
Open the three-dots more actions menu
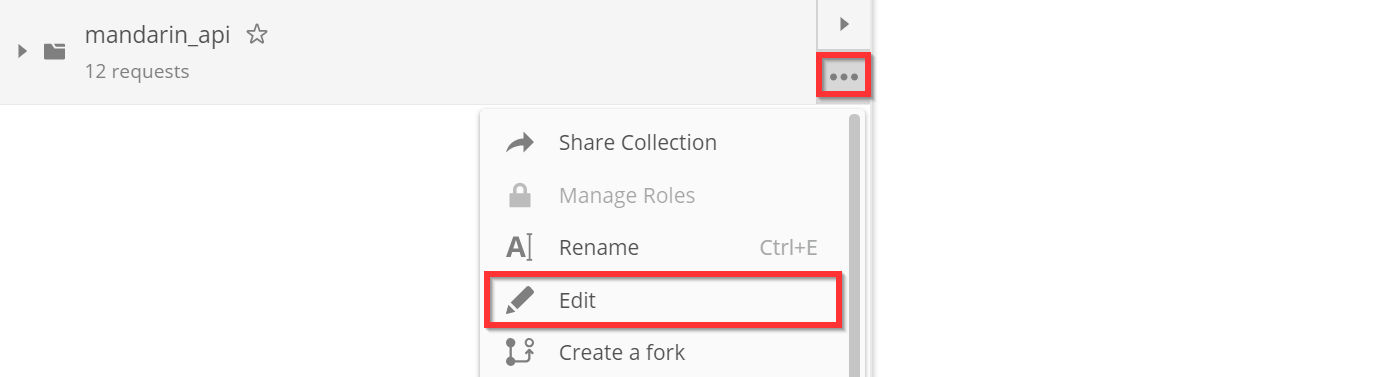pos(844,76)
